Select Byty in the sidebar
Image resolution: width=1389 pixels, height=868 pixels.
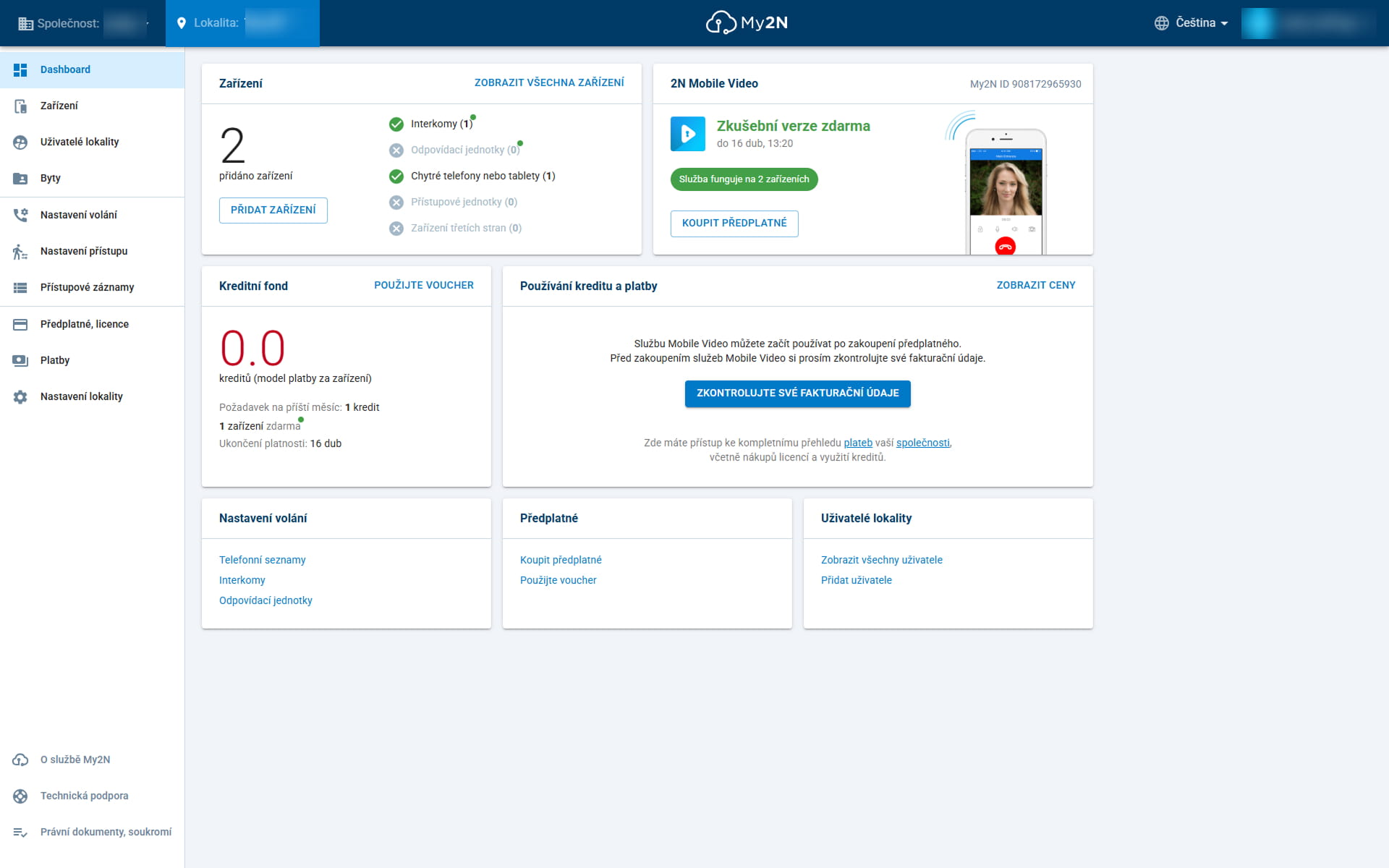click(92, 178)
